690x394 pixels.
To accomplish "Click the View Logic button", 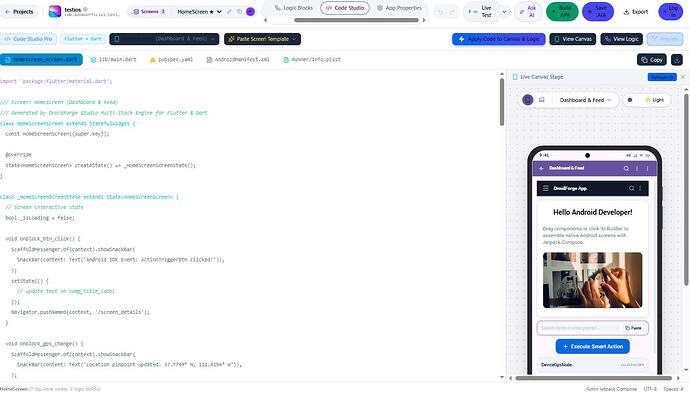I will coord(621,39).
